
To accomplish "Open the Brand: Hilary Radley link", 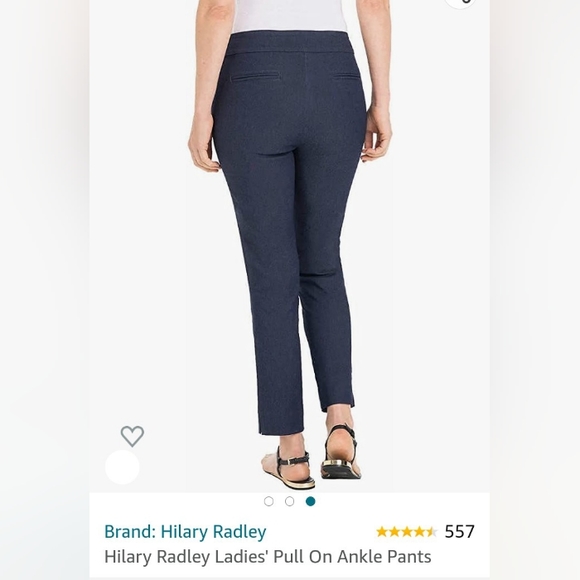I will pyautogui.click(x=185, y=532).
